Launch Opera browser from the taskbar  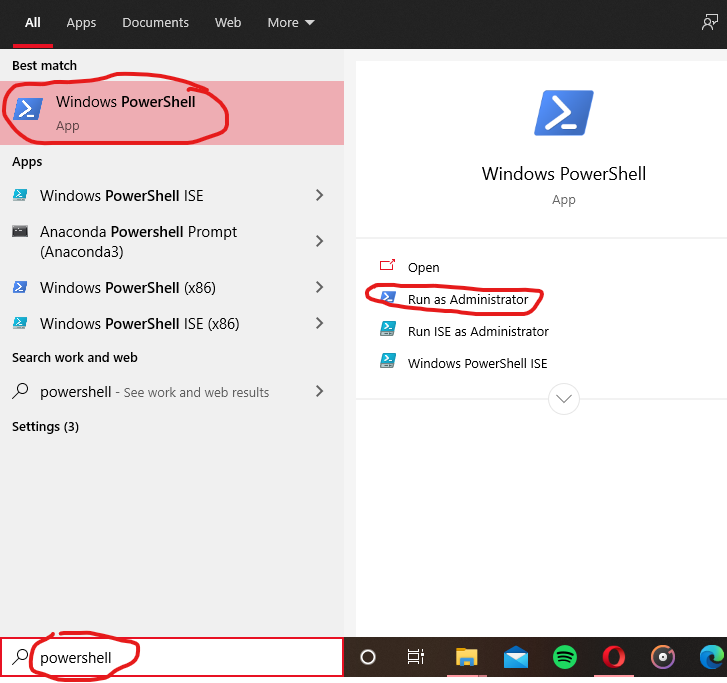pyautogui.click(x=614, y=657)
